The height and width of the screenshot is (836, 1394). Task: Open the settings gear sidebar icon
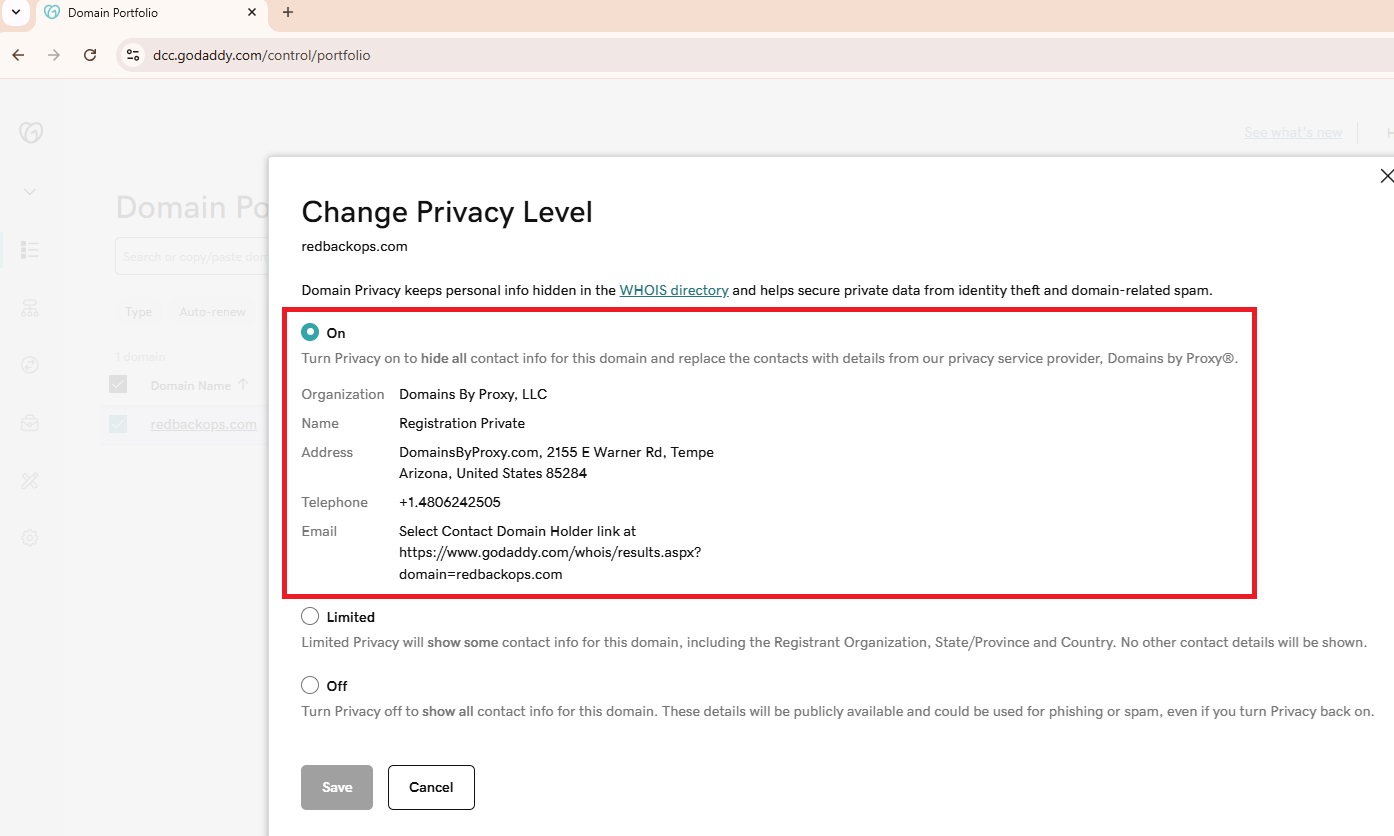pyautogui.click(x=30, y=538)
